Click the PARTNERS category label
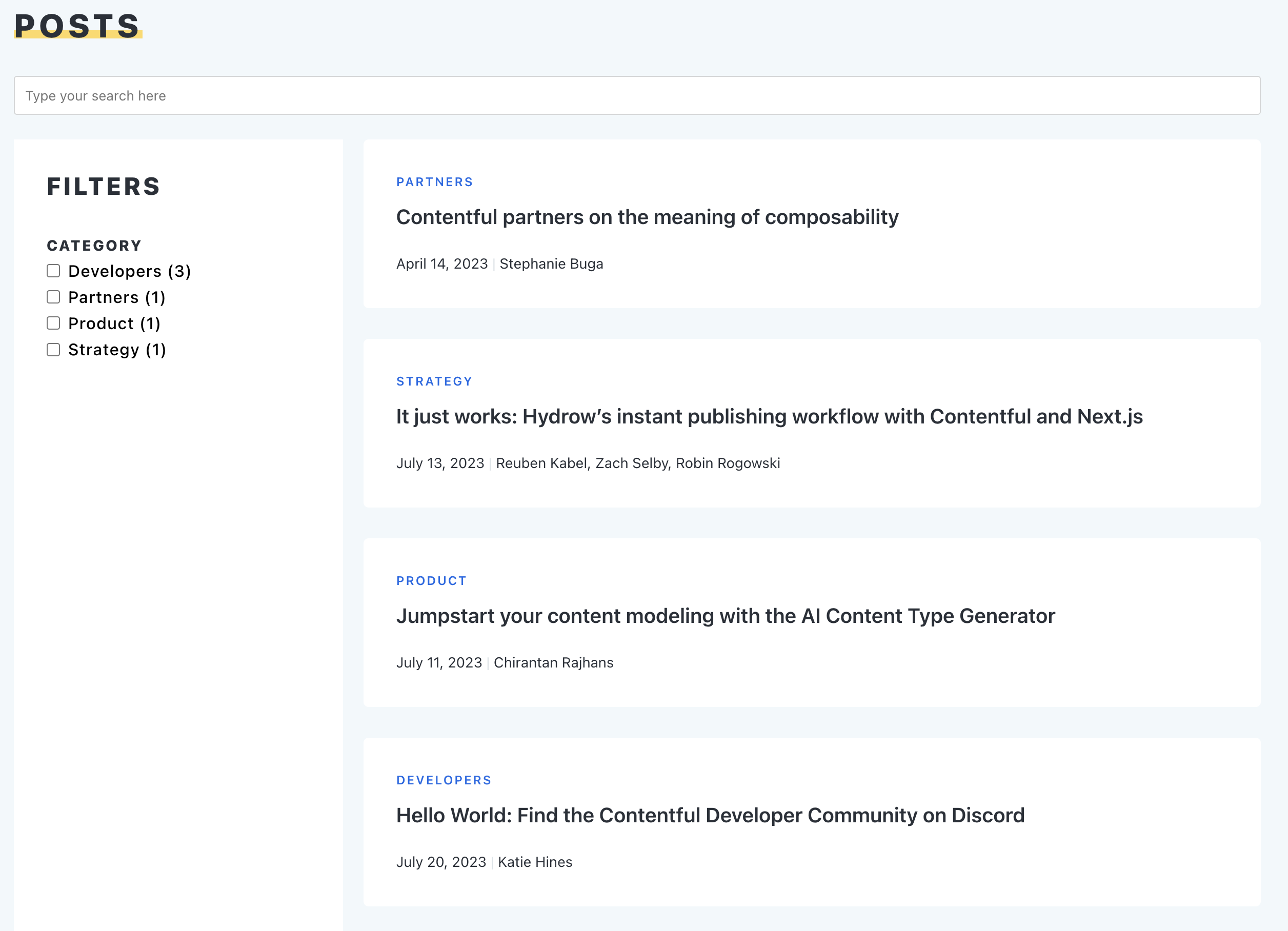This screenshot has width=1288, height=931. click(434, 181)
